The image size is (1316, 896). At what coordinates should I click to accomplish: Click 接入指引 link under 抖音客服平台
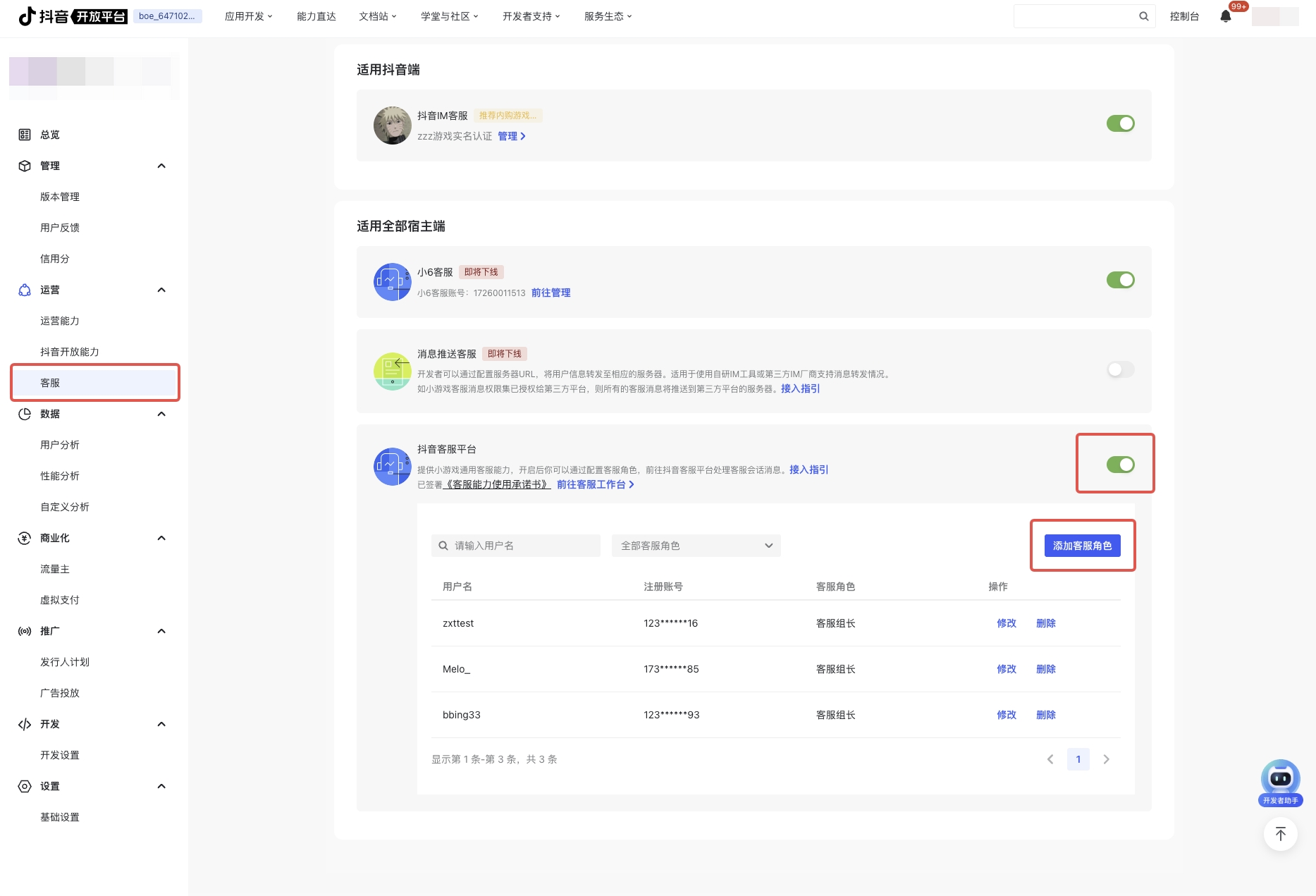pyautogui.click(x=809, y=470)
